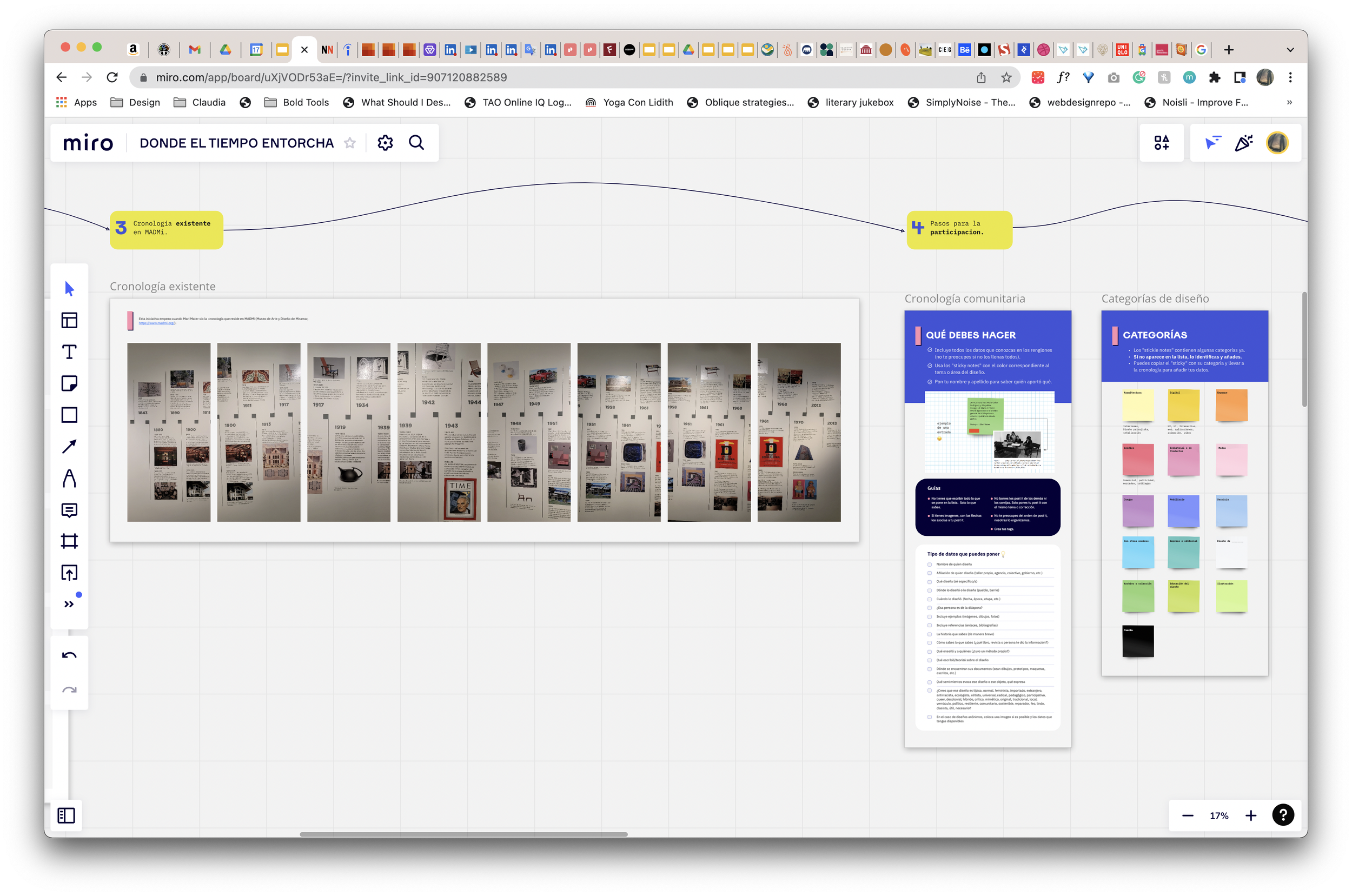
Task: Expand more tools double-chevron
Action: coord(69,604)
